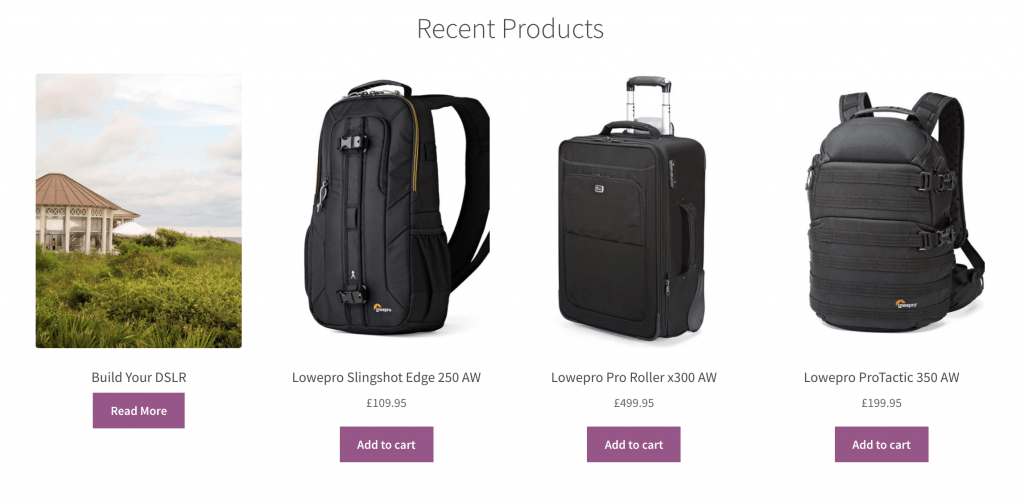Click the Build Your DSLR title link

tap(138, 377)
